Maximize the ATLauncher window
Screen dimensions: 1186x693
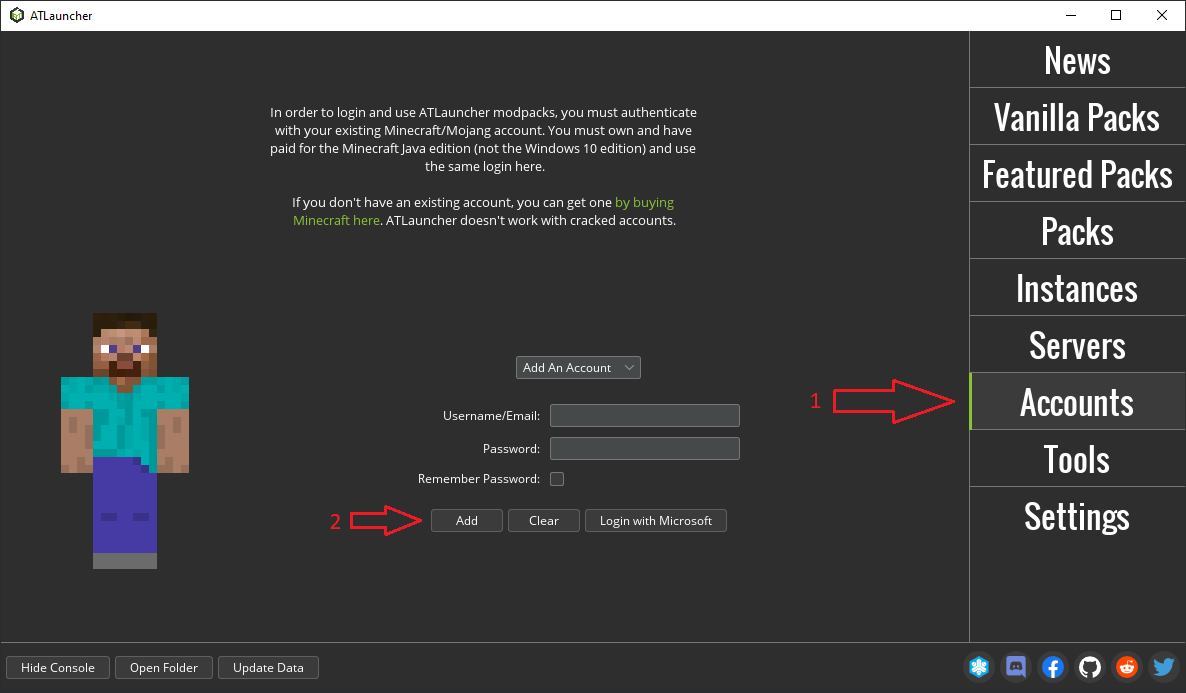click(1116, 15)
